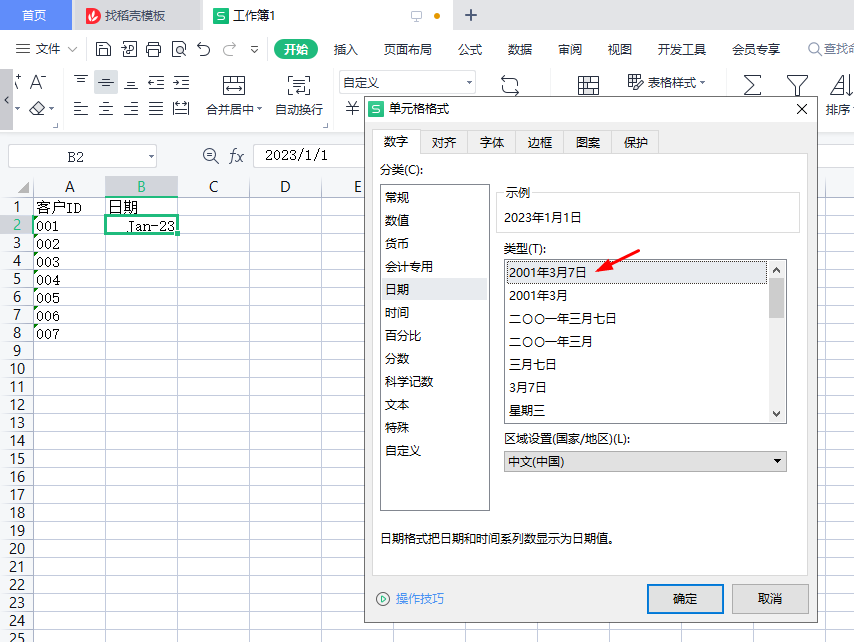Click decrease font size icon
Viewport: 854px width, 642px height.
coord(38,82)
